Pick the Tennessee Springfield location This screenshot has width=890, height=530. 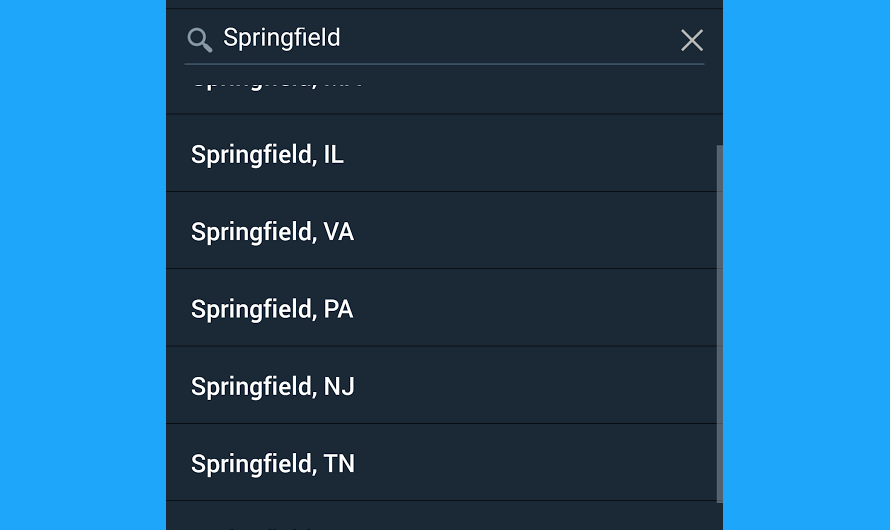click(442, 462)
